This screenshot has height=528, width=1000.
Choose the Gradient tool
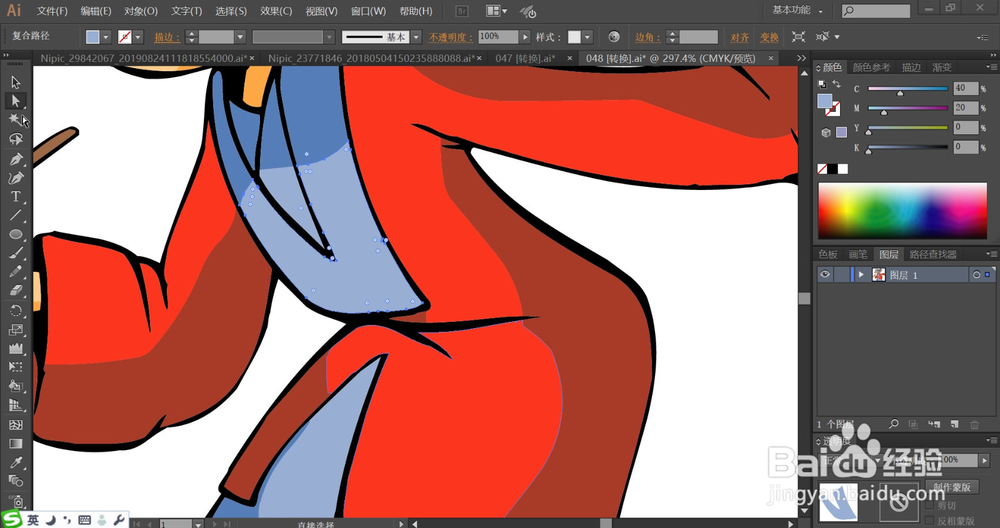click(16, 444)
